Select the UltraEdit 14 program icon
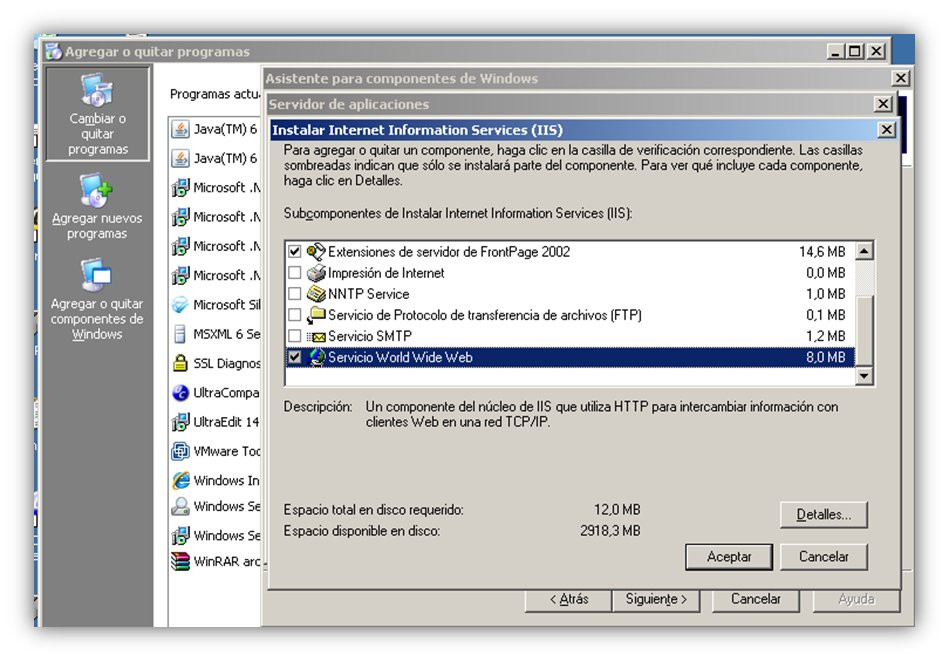Image resolution: width=949 pixels, height=661 pixels. pyautogui.click(x=180, y=421)
